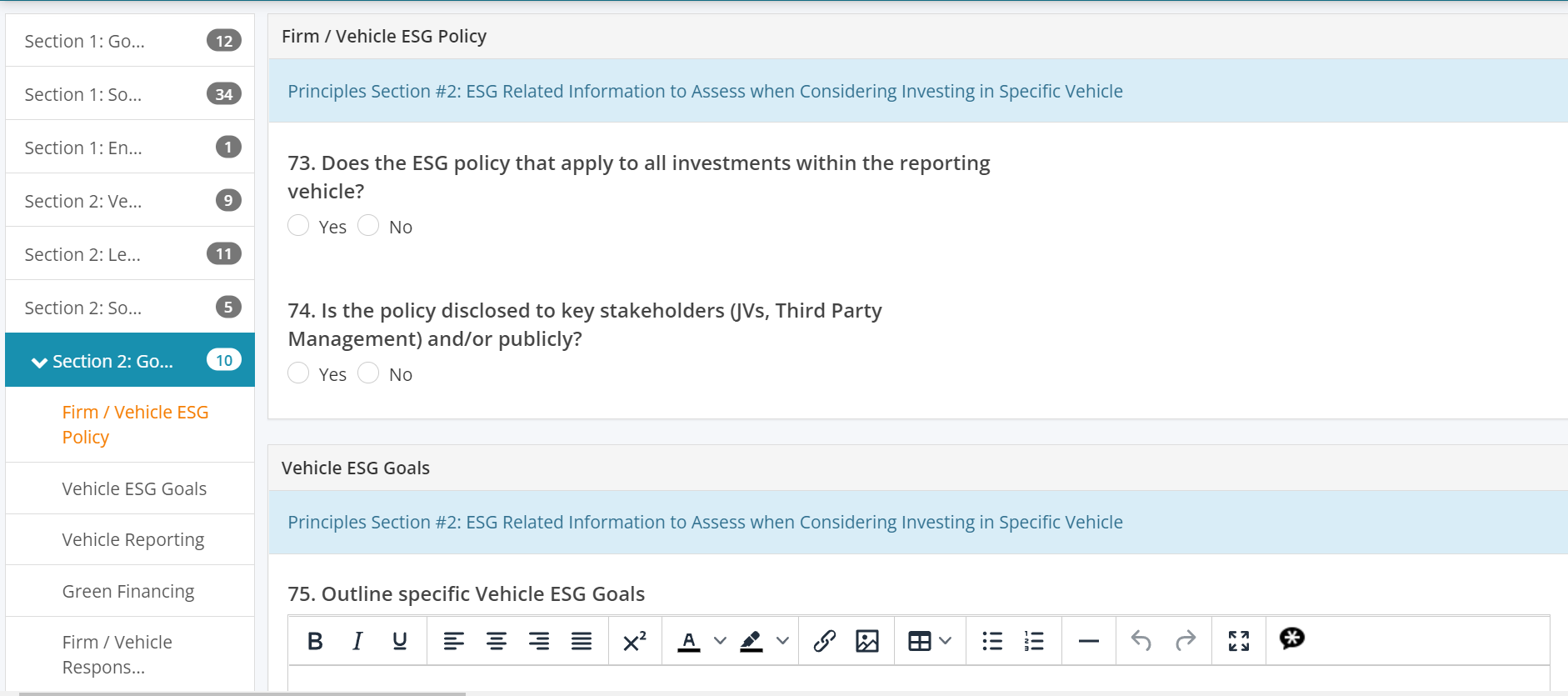
Task: Click the Firm / Vehicle ESG Policy panel header
Action: [x=918, y=36]
